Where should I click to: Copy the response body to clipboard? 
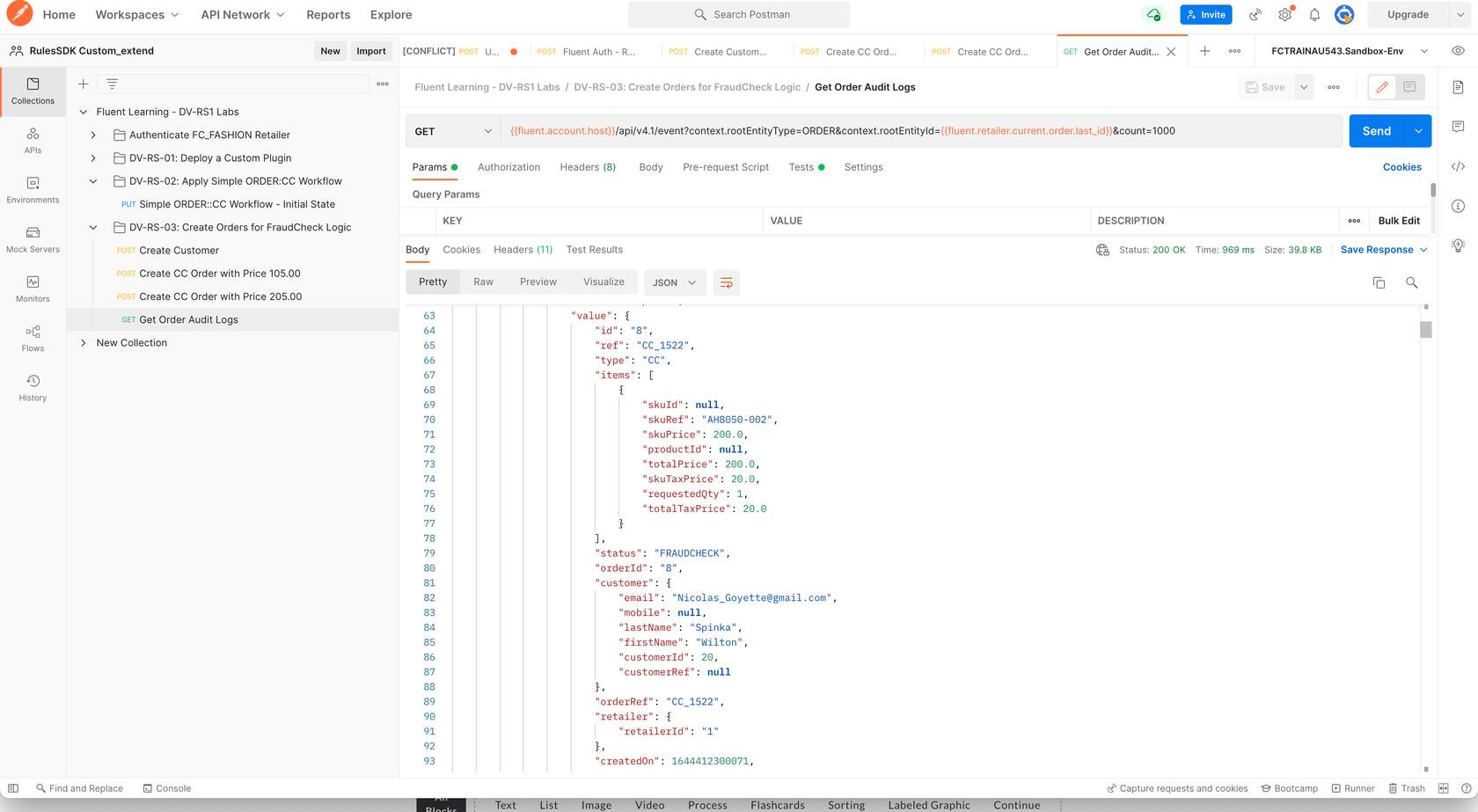click(x=1379, y=282)
